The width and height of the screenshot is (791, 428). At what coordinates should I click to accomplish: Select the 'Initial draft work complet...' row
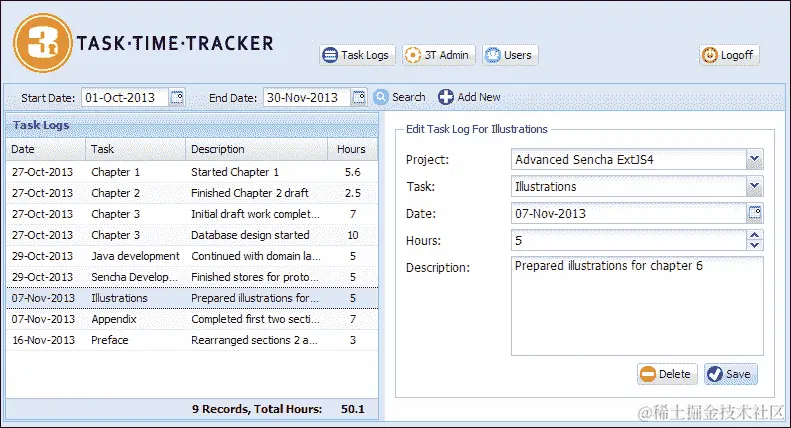pos(192,214)
